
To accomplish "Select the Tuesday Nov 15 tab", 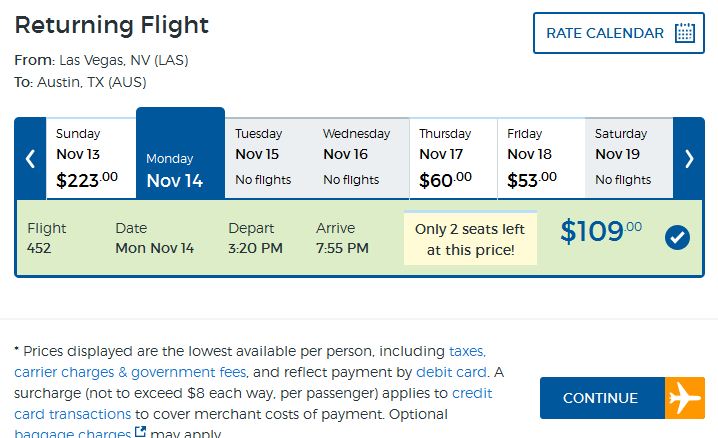I will tap(269, 158).
